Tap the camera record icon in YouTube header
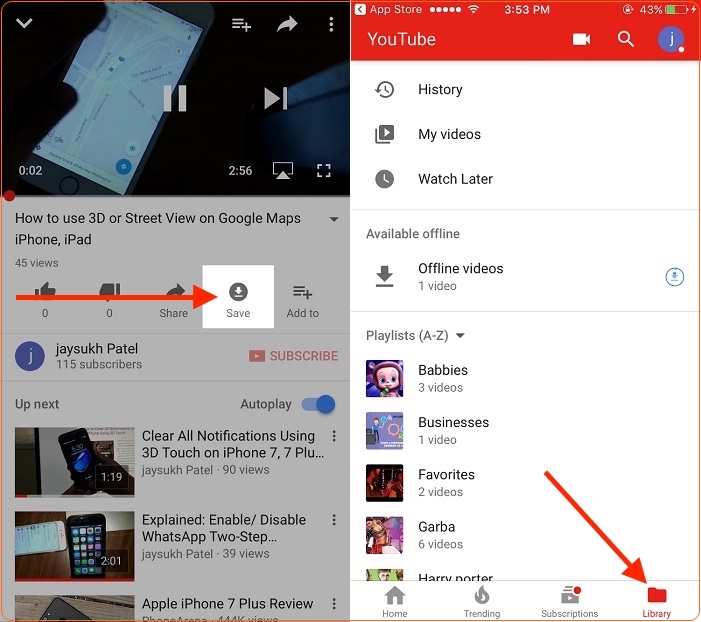This screenshot has height=622, width=701. [581, 39]
